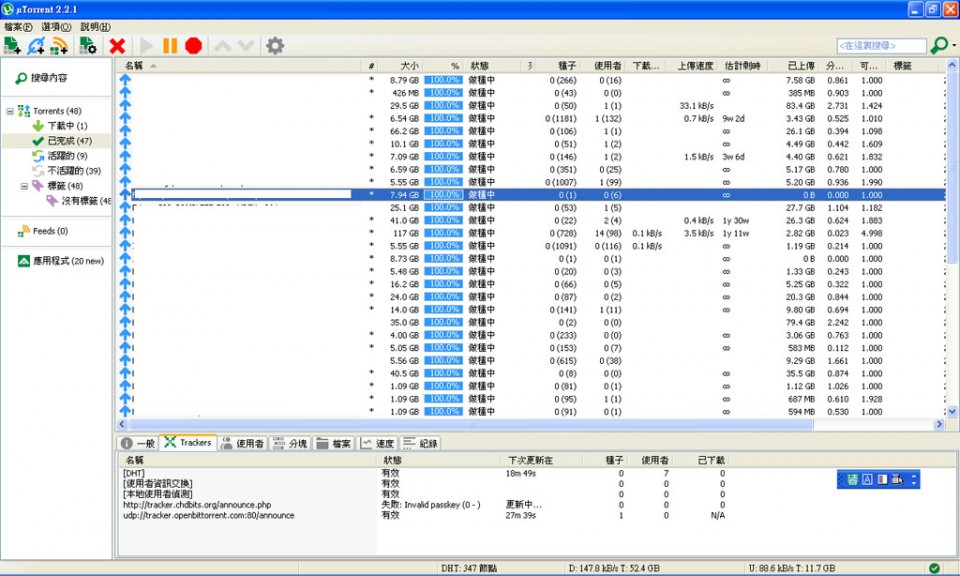Switch to the 使用者 tab
Image resolution: width=960 pixels, height=576 pixels.
[242, 443]
